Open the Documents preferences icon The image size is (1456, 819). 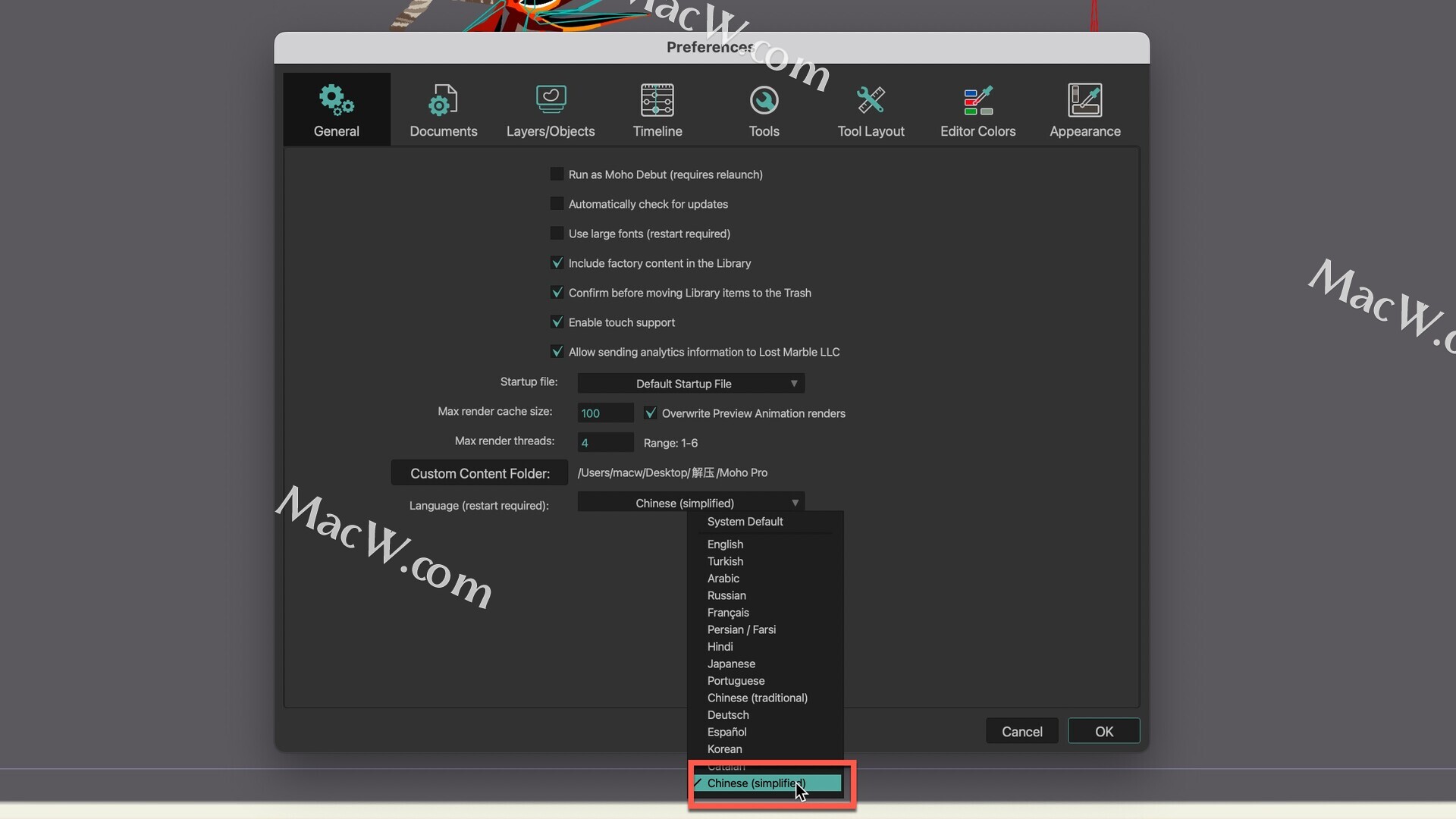click(443, 99)
